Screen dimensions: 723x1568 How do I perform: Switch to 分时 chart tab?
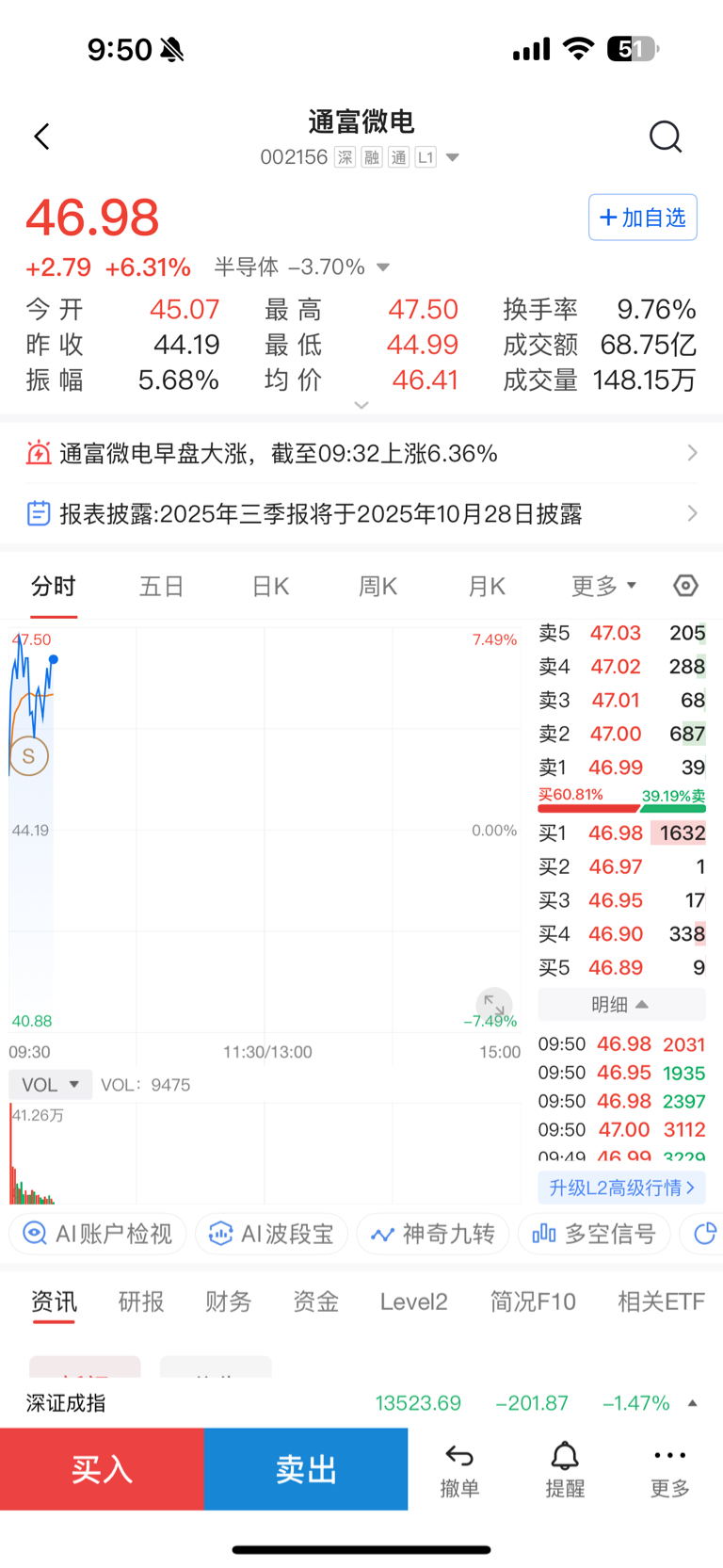click(54, 587)
